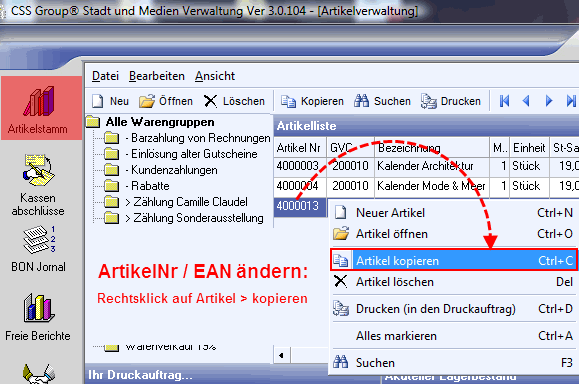Jump to first record navigation arrow
The image size is (579, 384).
pyautogui.click(x=504, y=101)
